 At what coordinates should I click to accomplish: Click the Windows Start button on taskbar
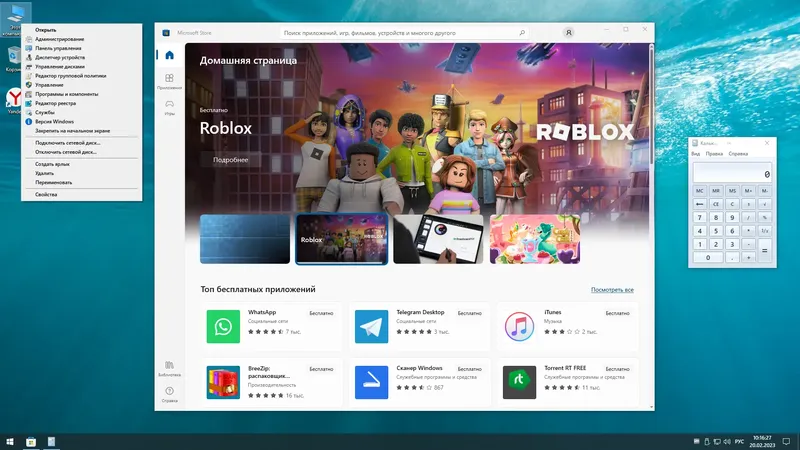point(10,442)
